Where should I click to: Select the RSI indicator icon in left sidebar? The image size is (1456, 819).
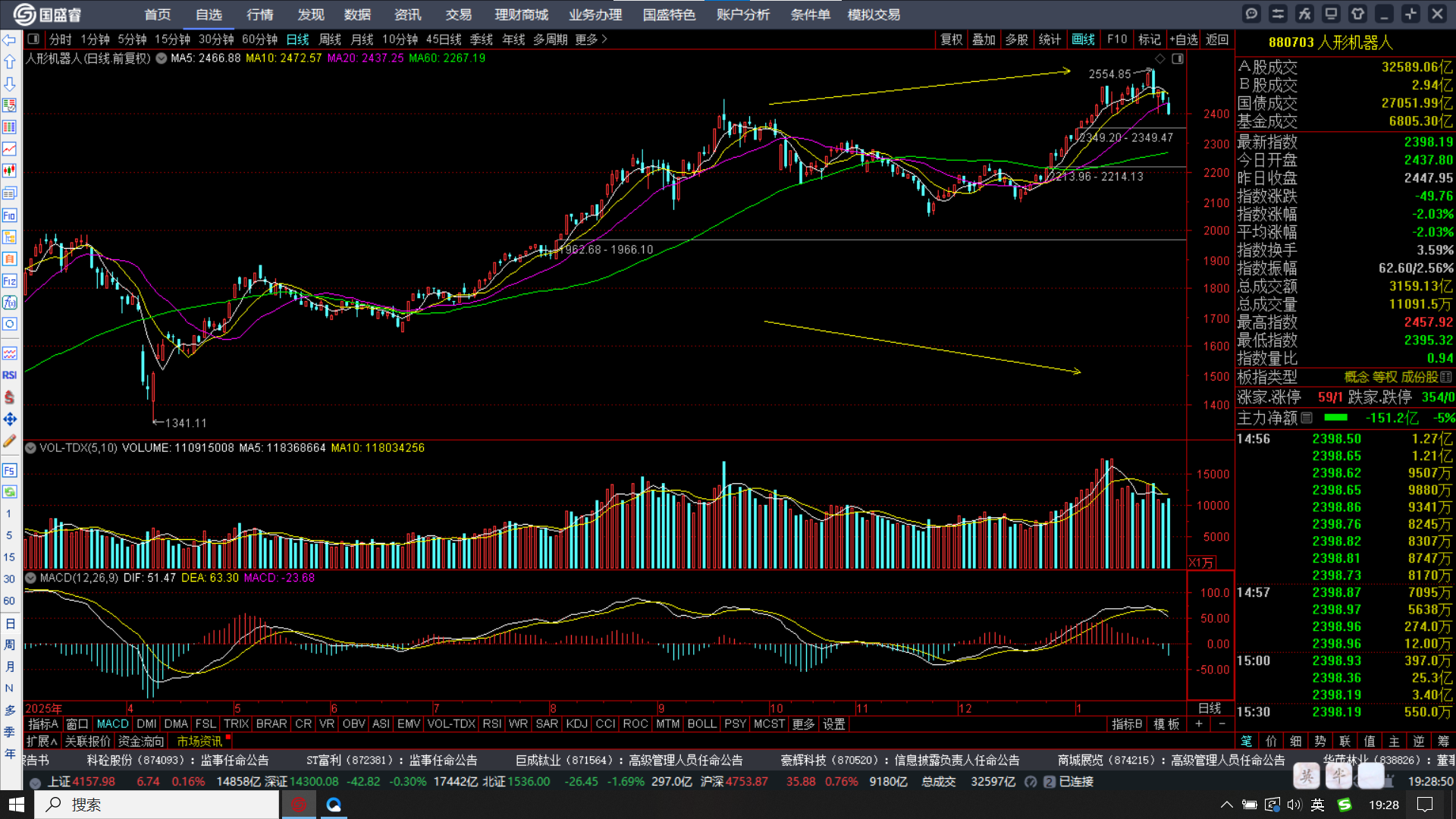(9, 375)
